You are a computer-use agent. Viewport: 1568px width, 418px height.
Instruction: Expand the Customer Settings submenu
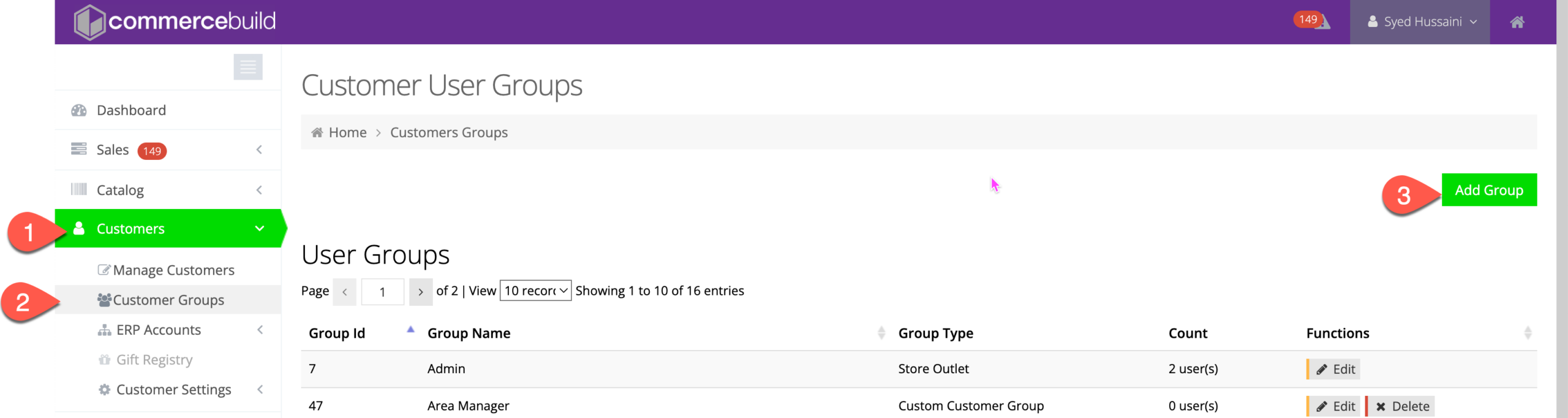coord(260,389)
